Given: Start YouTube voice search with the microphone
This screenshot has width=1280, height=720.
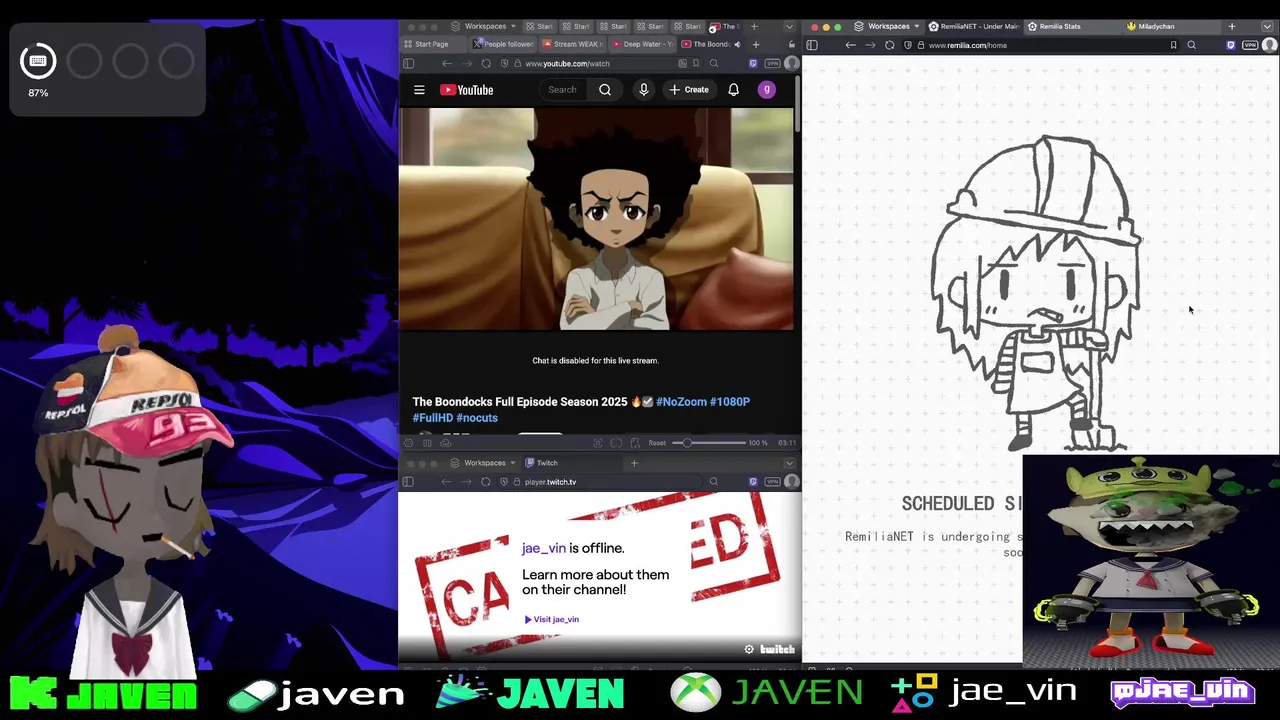Looking at the screenshot, I should pyautogui.click(x=644, y=90).
